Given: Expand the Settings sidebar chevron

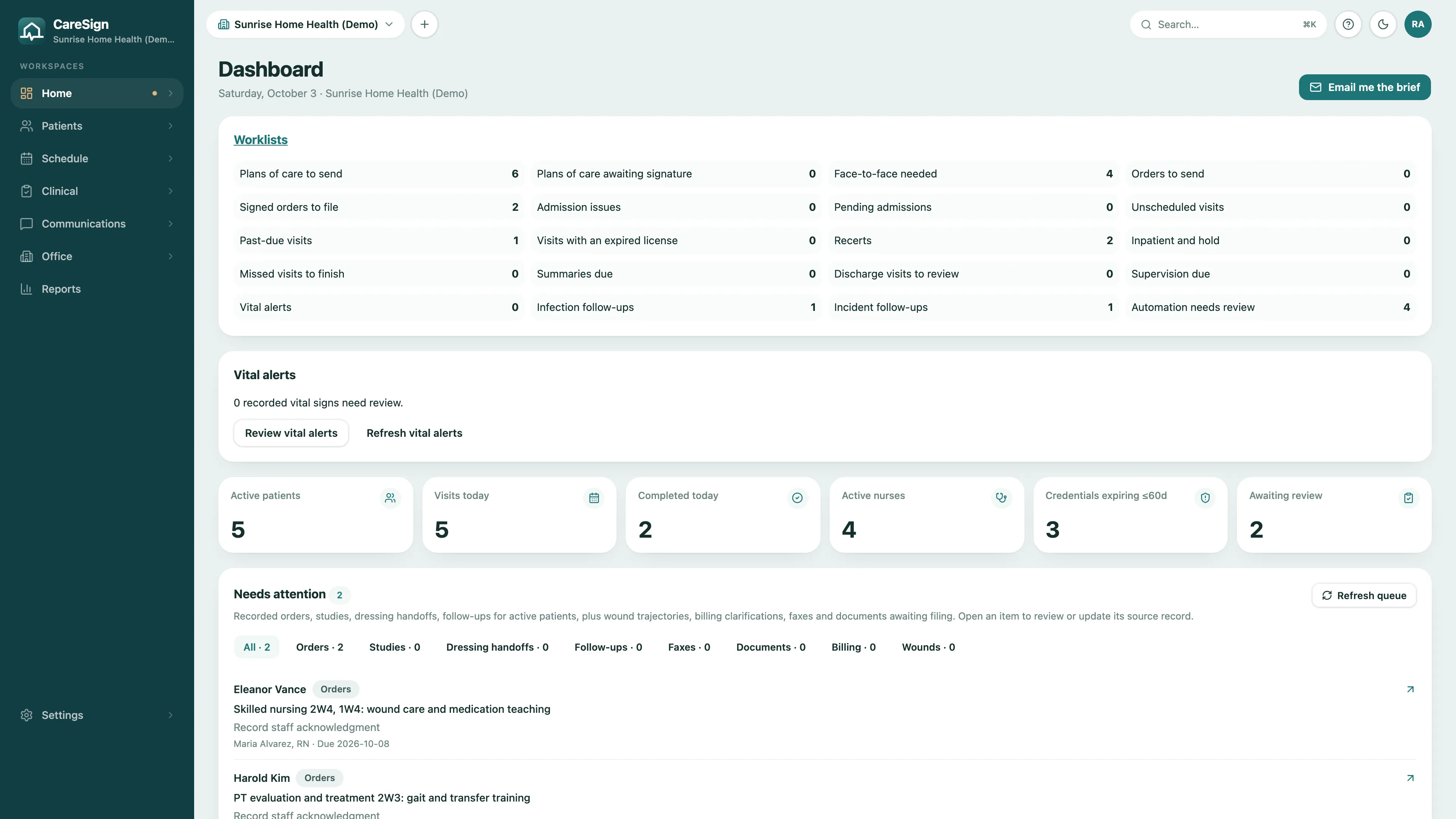Looking at the screenshot, I should pos(170,715).
